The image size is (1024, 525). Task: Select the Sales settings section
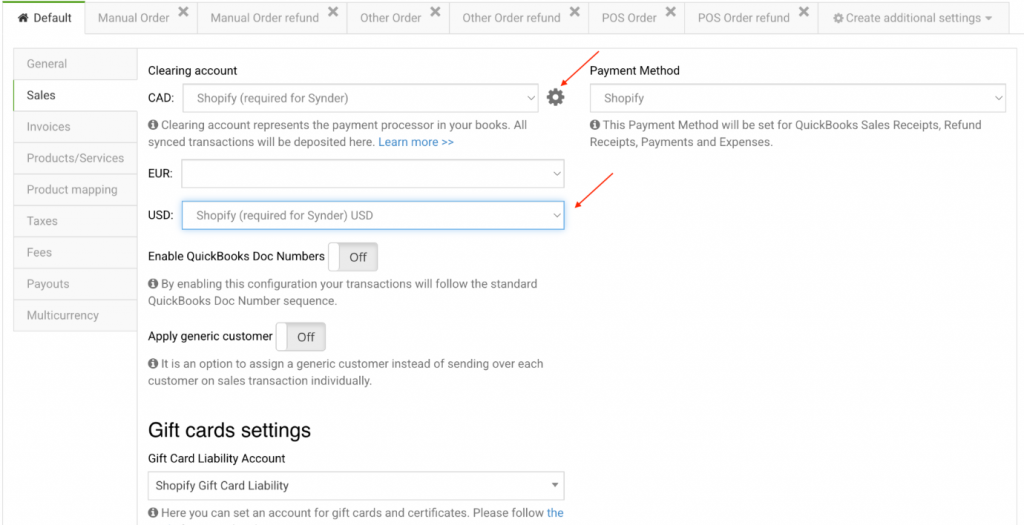[x=75, y=95]
